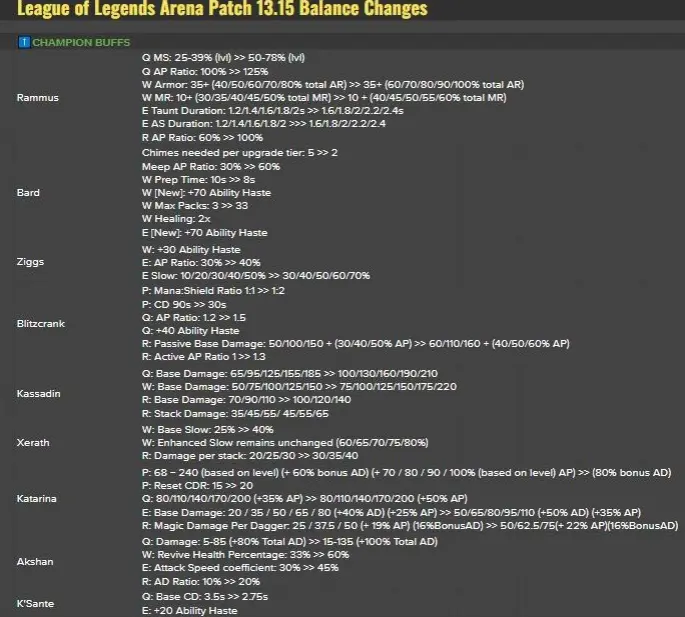The image size is (685, 617).
Task: Click the 'CHAMPION BUFFS' section heading
Action: pyautogui.click(x=81, y=42)
